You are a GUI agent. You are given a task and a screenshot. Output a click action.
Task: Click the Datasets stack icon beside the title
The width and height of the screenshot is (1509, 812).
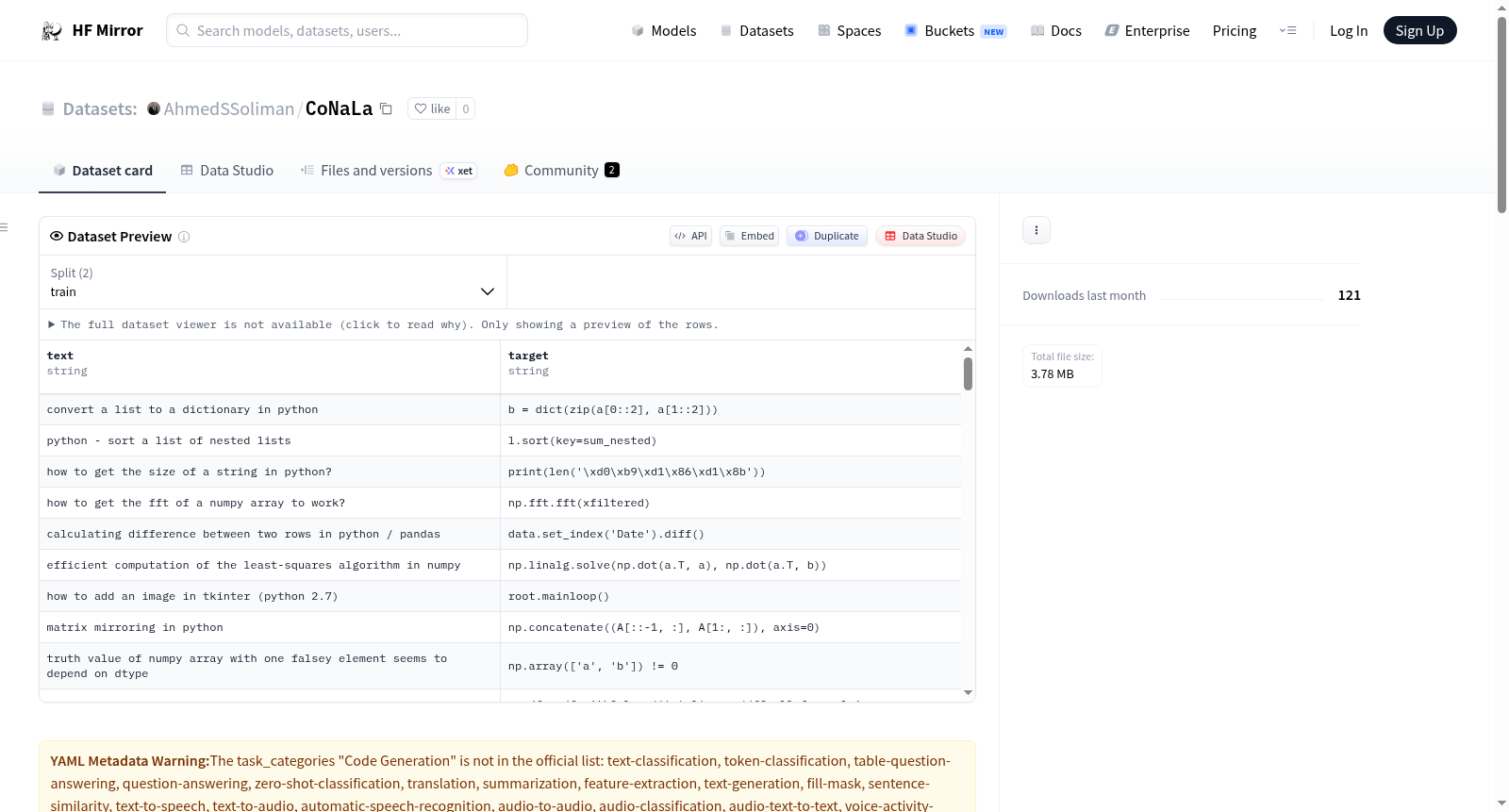point(48,109)
